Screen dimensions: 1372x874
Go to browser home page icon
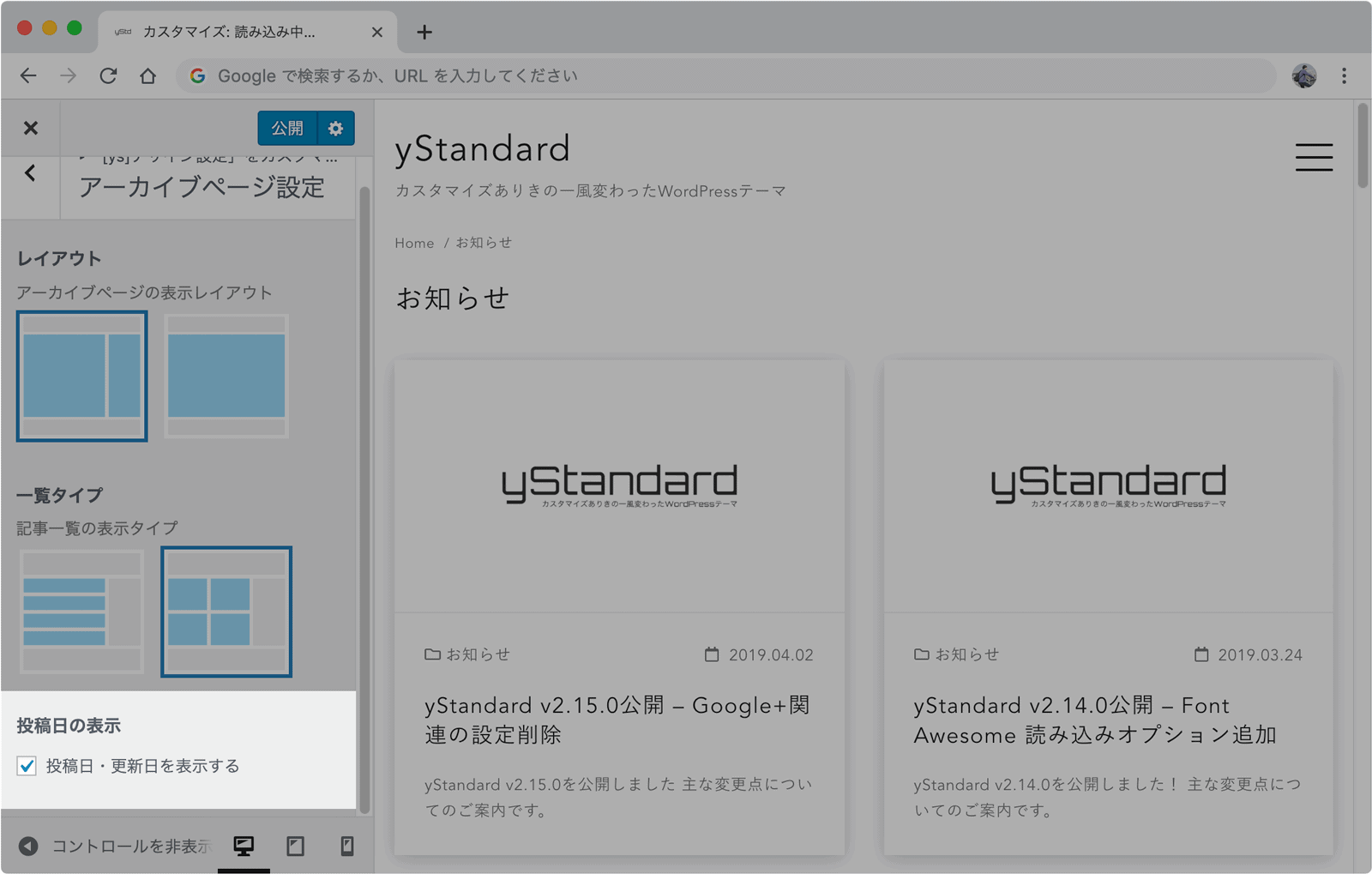pos(147,75)
